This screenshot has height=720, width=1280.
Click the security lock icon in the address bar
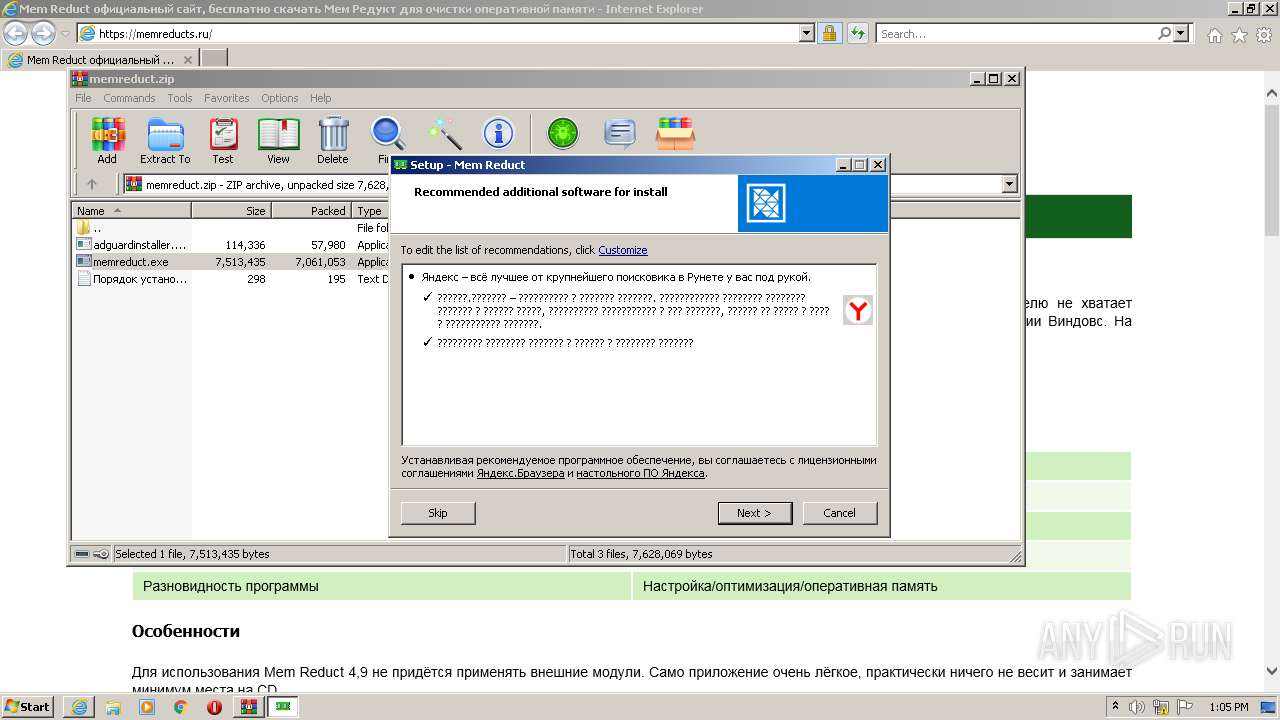829,33
